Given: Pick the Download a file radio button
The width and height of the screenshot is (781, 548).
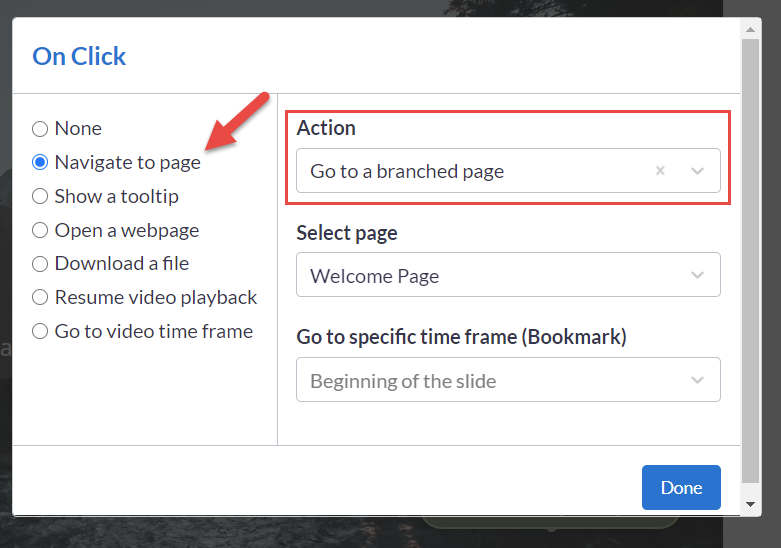Looking at the screenshot, I should pos(40,264).
